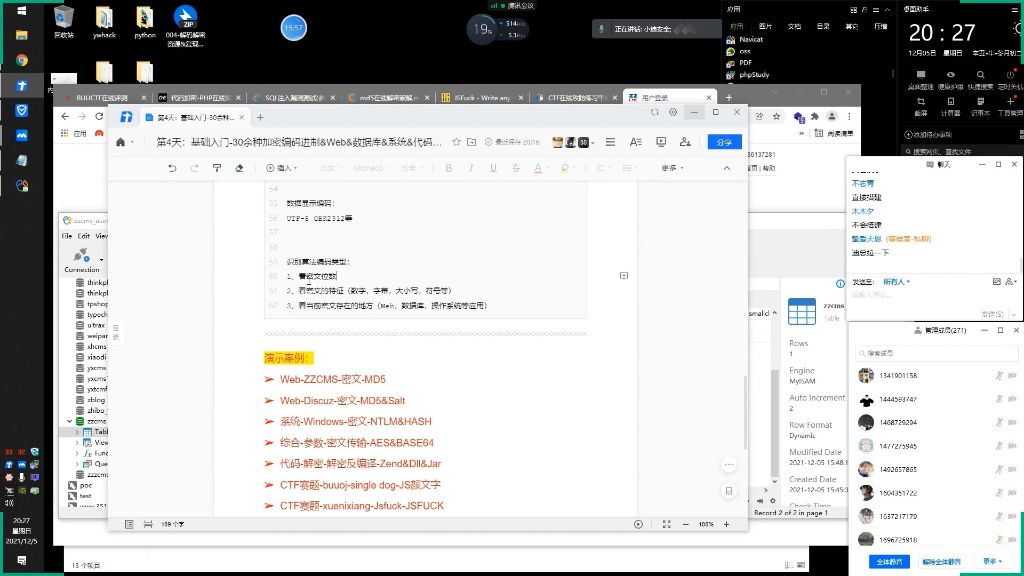This screenshot has width=1024, height=576.
Task: Click the clear formatting eraser icon
Action: (239, 168)
